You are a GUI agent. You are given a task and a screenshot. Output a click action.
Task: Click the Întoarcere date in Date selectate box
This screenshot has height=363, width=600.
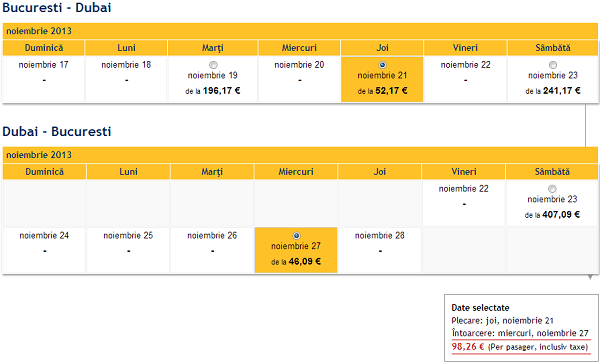click(x=520, y=333)
